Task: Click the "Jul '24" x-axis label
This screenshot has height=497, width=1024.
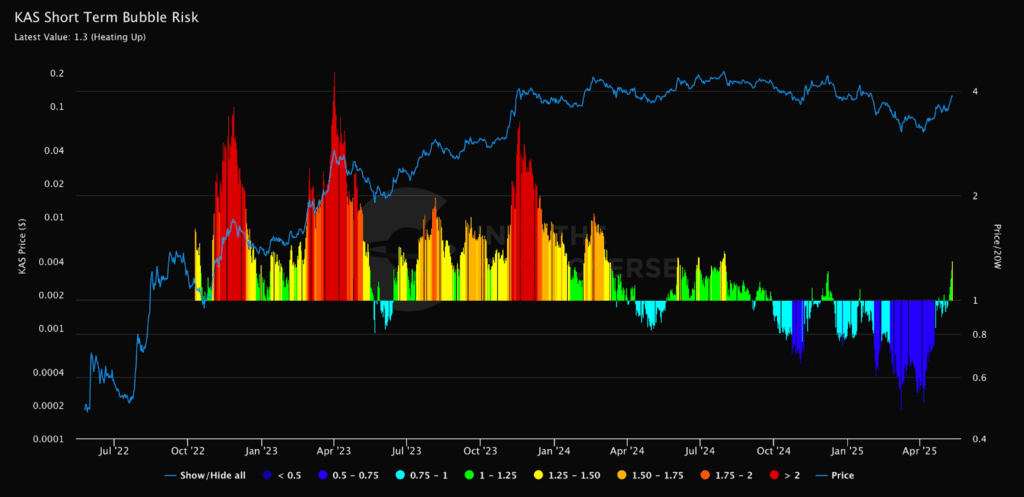Action: [x=699, y=450]
